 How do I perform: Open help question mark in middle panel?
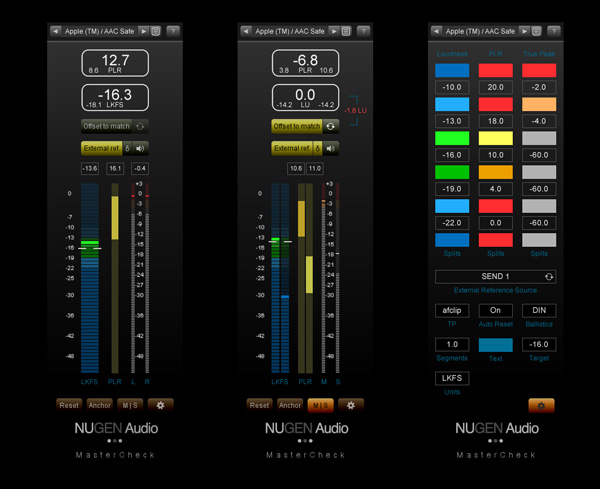pos(363,31)
